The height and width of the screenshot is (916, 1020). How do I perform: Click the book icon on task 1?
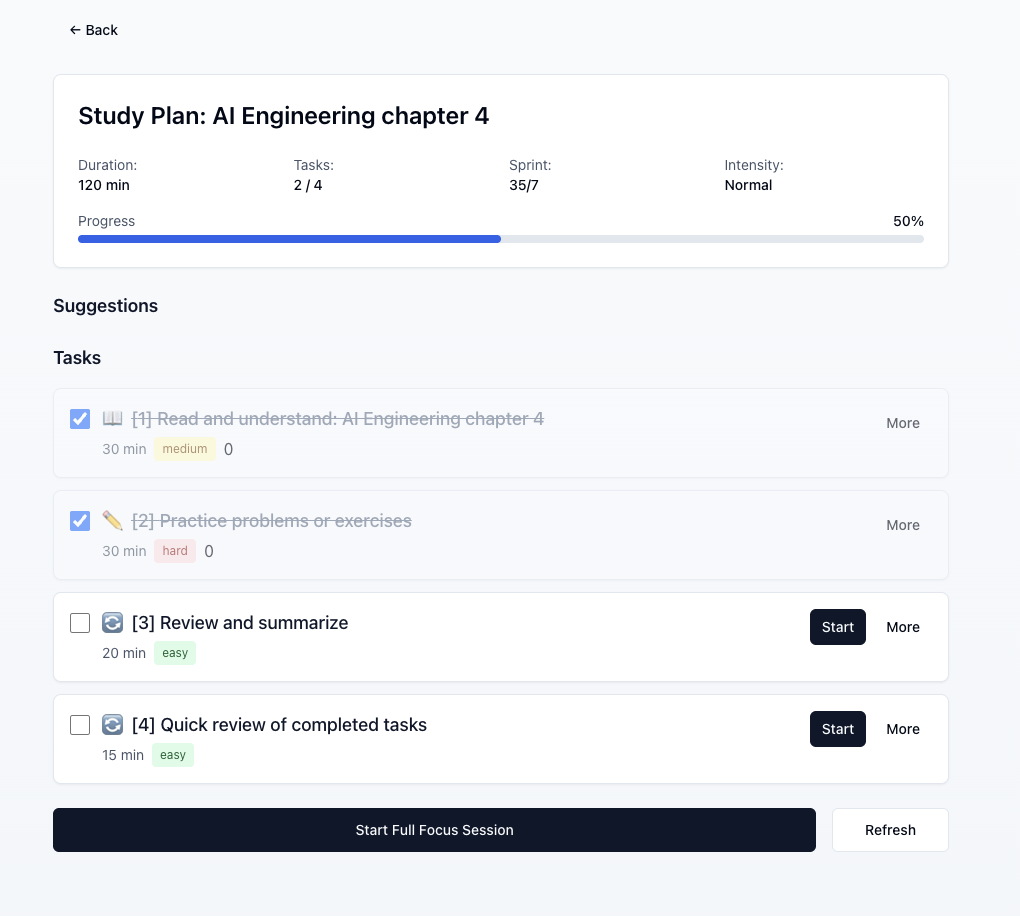[112, 419]
